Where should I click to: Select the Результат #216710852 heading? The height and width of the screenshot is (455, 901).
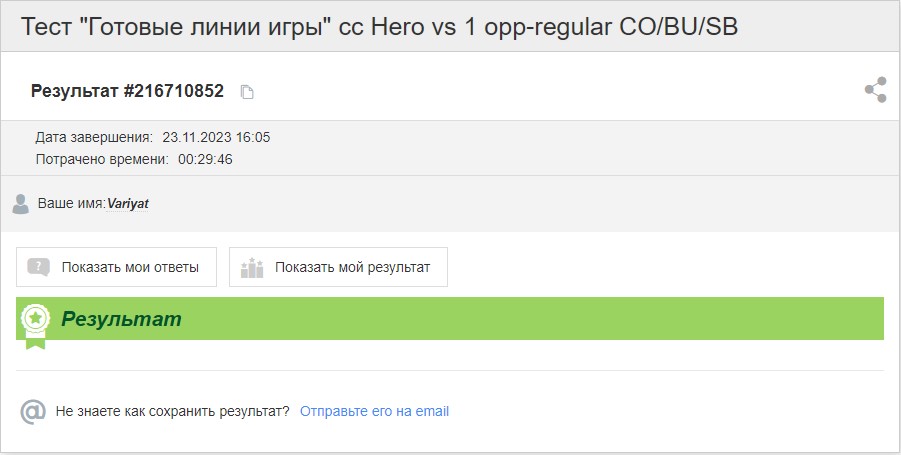tap(127, 91)
